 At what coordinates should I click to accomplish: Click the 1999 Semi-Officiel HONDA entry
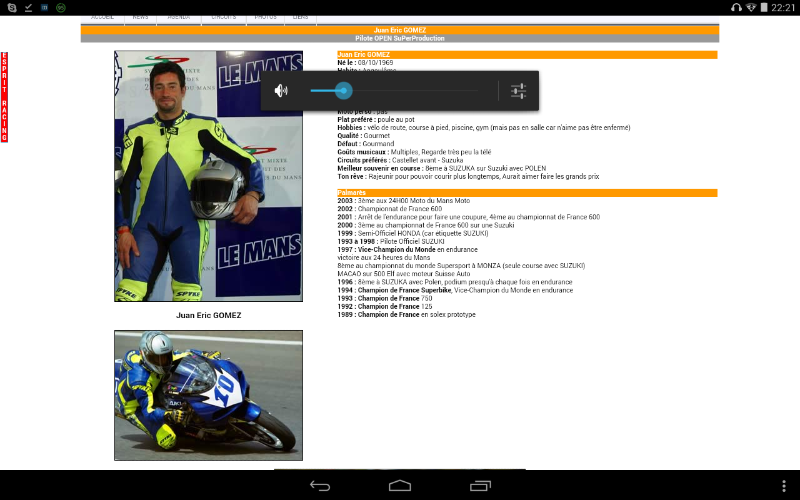point(413,233)
